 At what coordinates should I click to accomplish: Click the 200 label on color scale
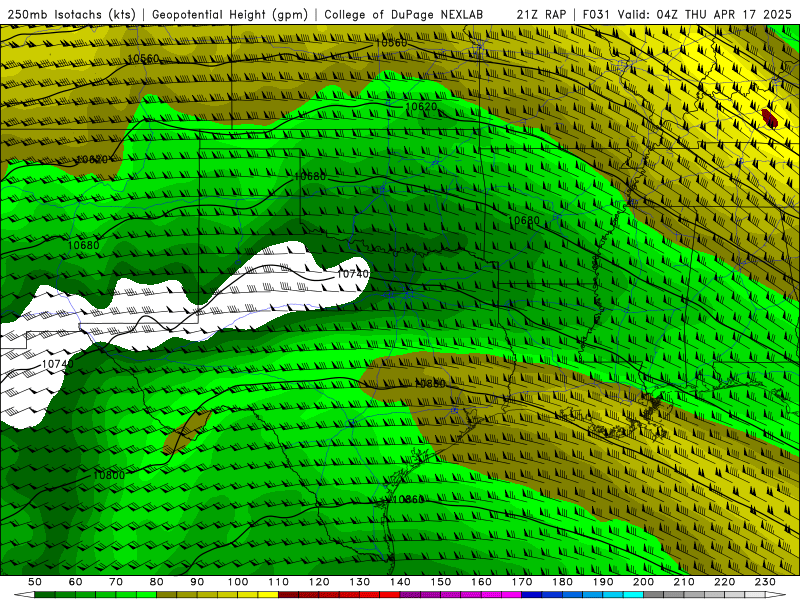[643, 582]
